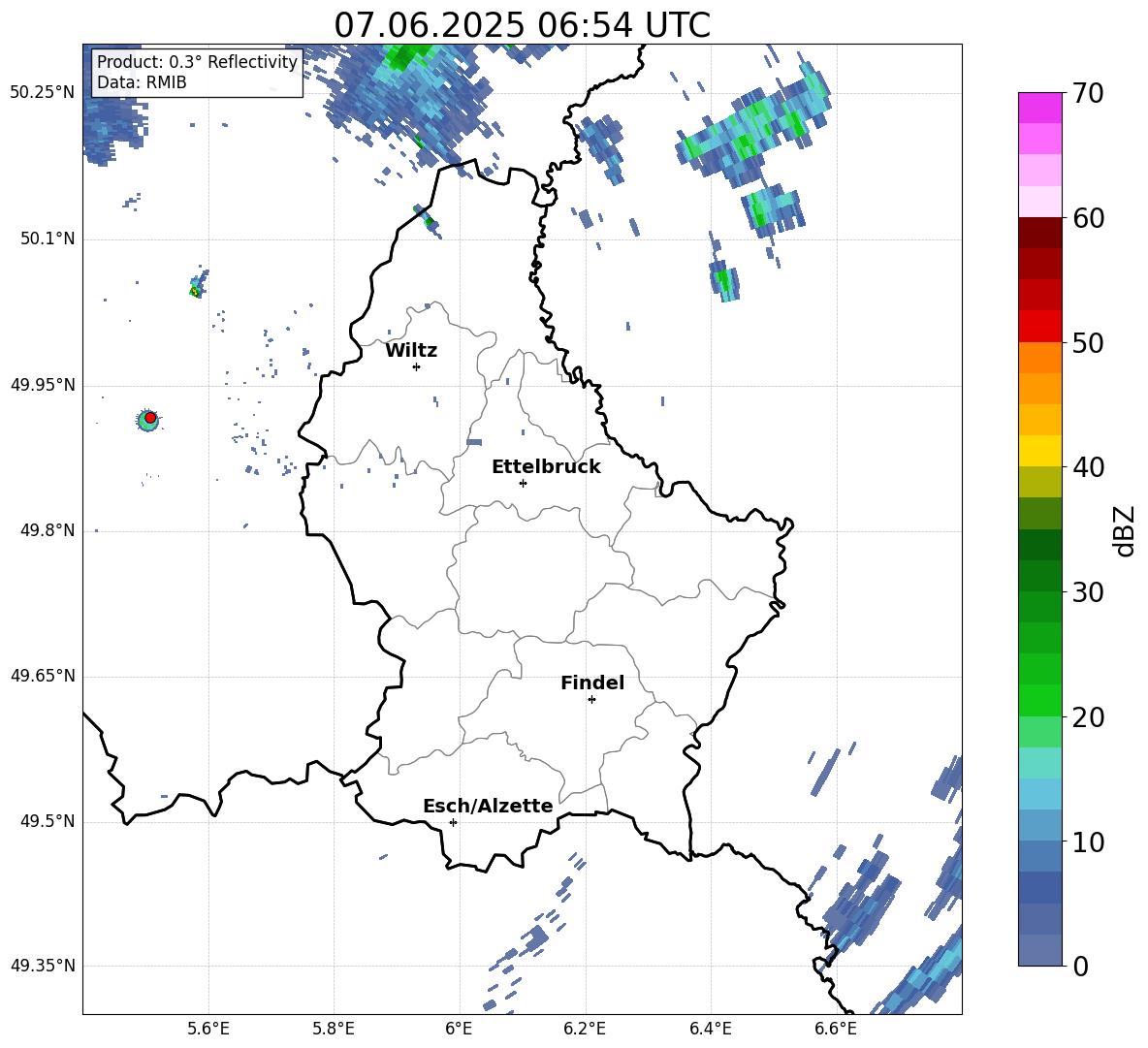Click the colorbar tick label 40

[1087, 467]
